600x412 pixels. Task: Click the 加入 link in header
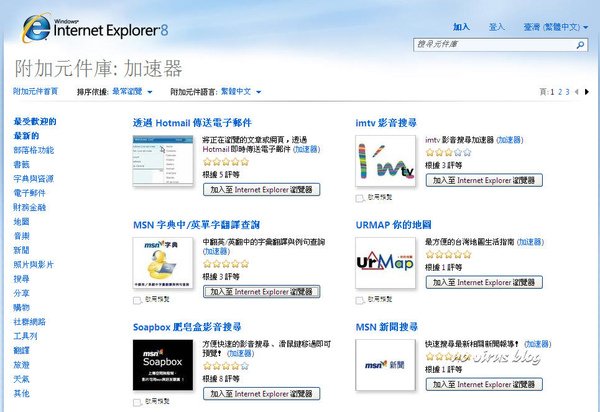[x=461, y=27]
